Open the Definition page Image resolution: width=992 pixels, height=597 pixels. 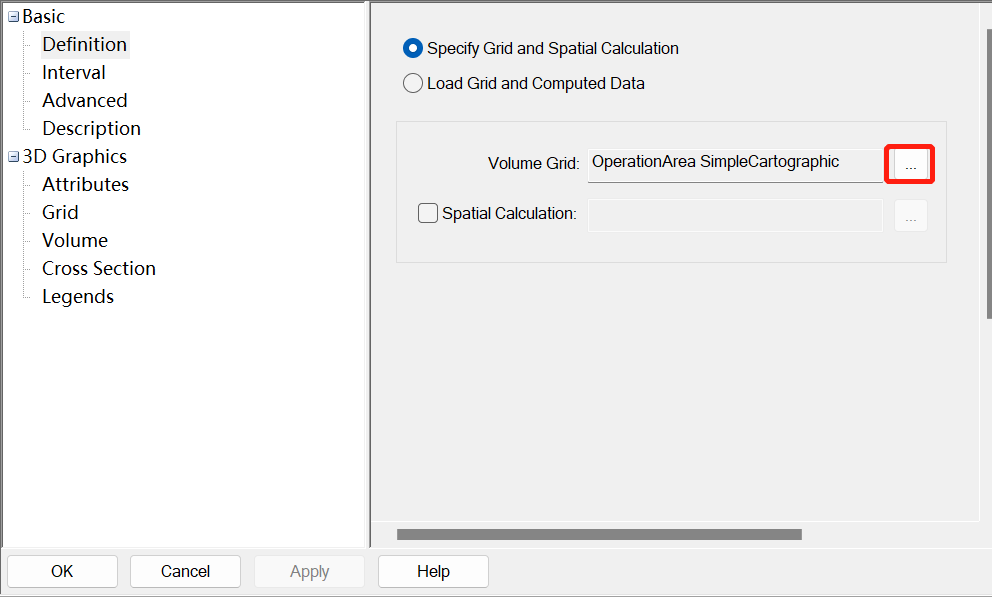(x=84, y=45)
